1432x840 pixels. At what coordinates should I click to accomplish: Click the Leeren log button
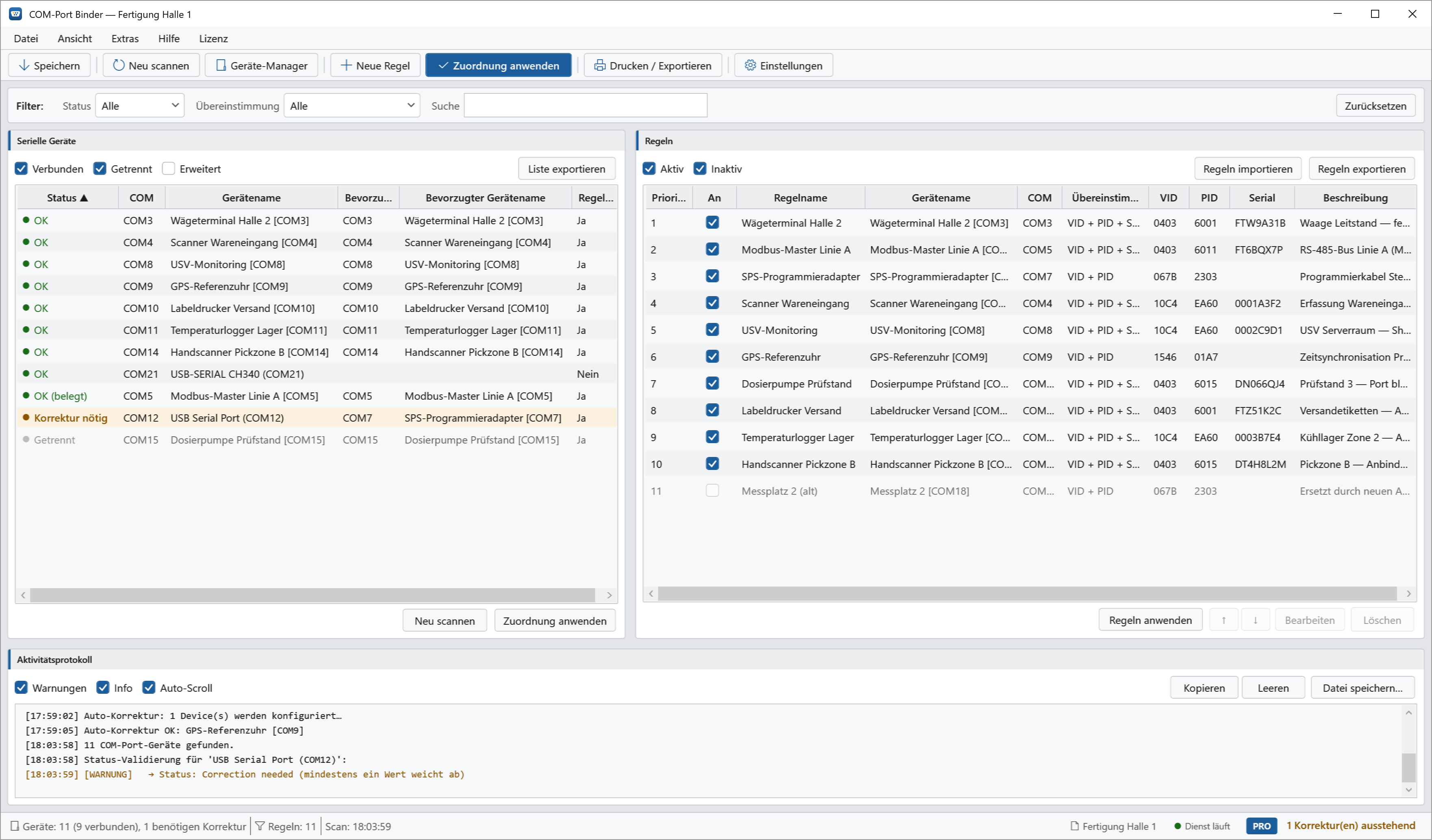(1273, 688)
